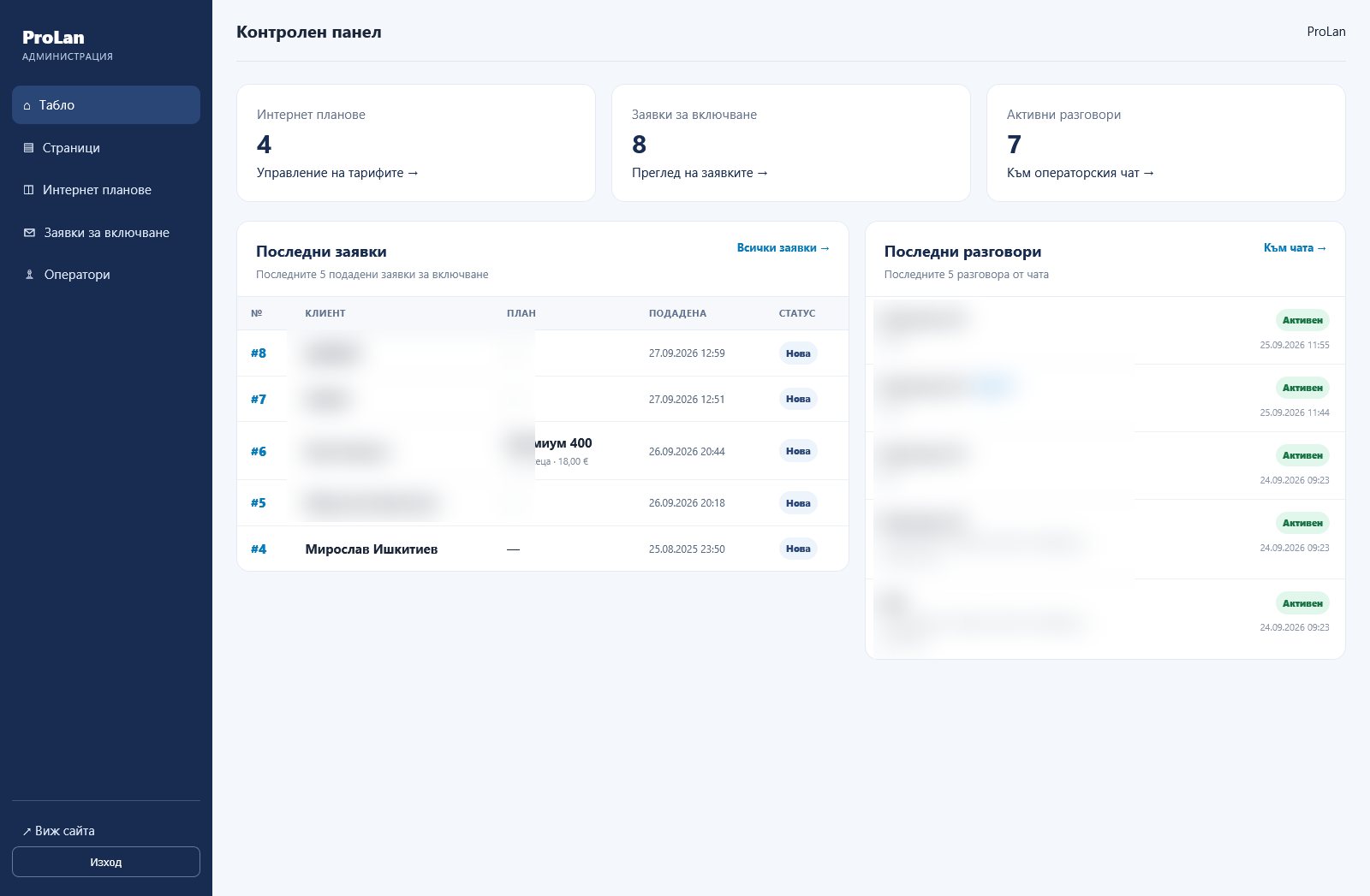Click the ProLan user label in header

[1326, 32]
